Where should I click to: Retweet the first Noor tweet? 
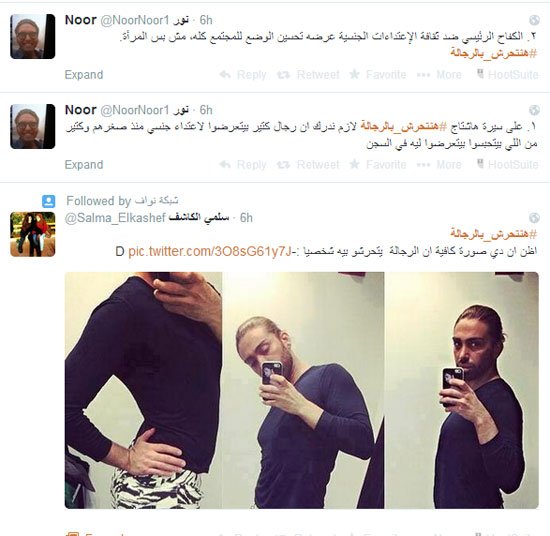[x=308, y=75]
